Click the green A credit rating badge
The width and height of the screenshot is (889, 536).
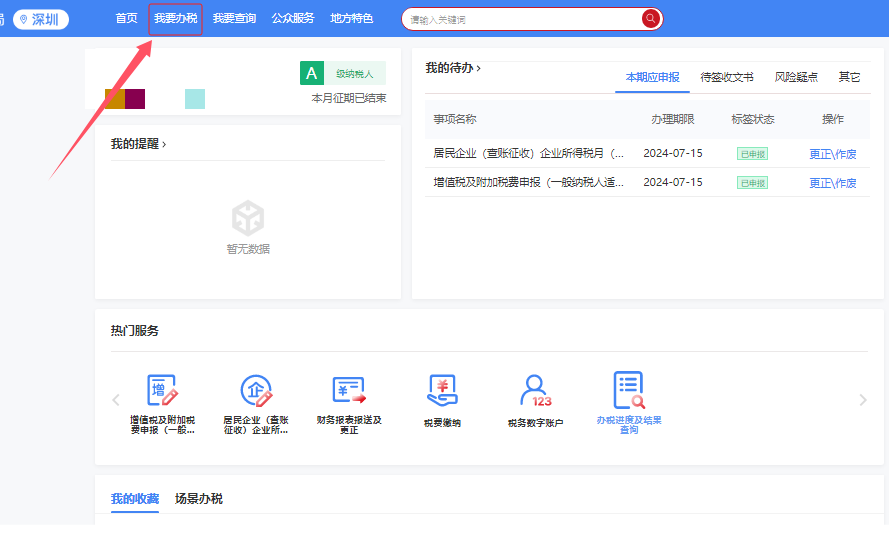(312, 73)
